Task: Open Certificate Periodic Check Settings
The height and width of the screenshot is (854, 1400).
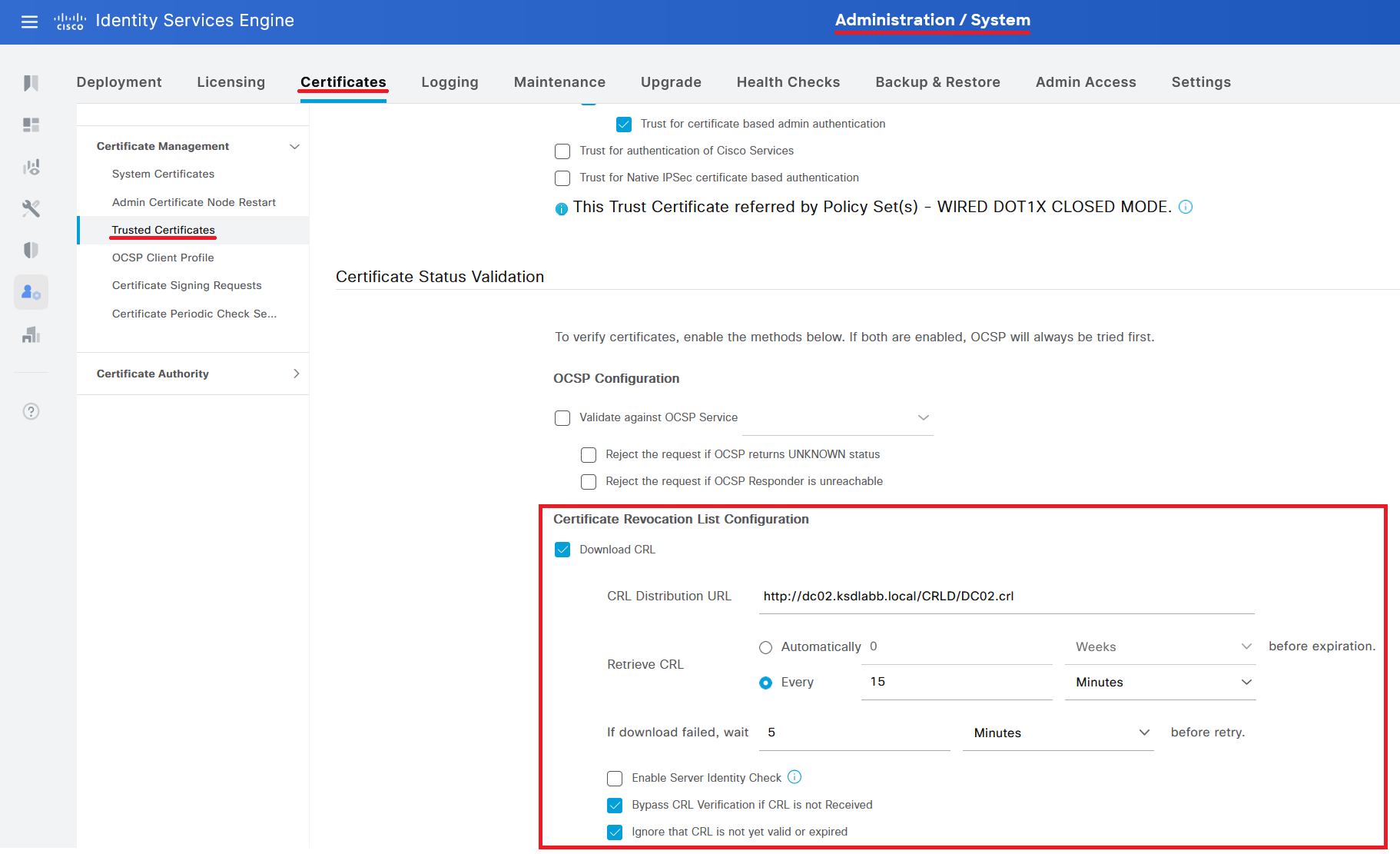Action: 194,314
